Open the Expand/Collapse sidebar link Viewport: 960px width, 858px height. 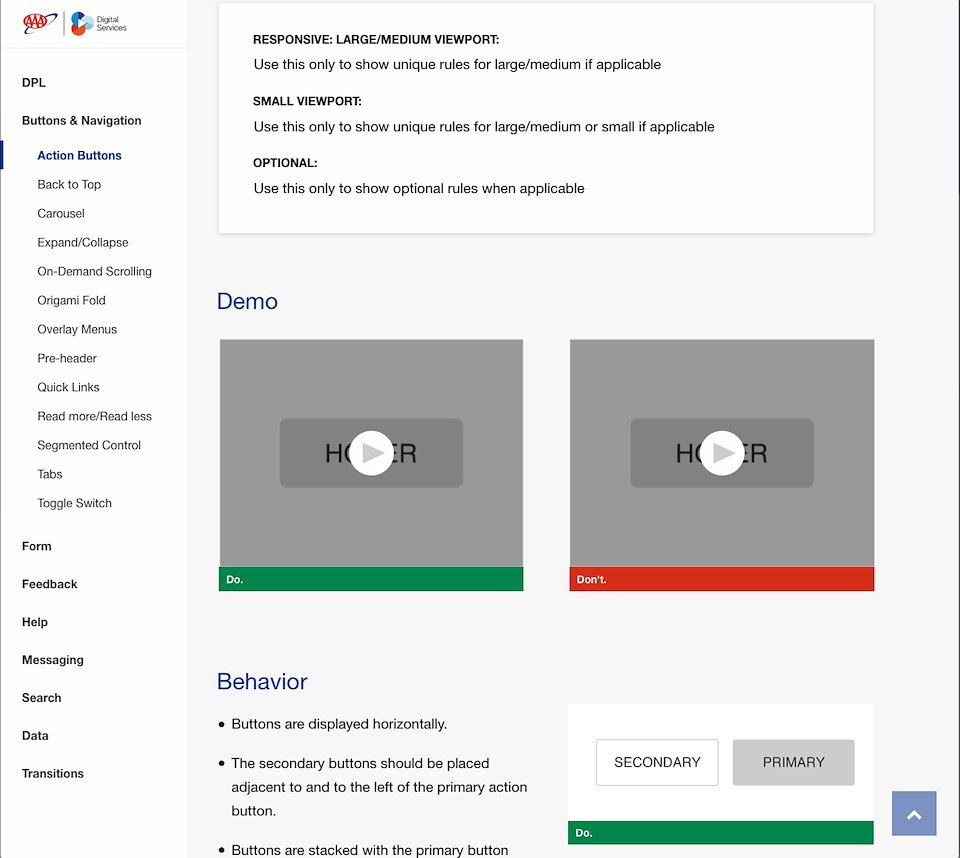point(83,242)
